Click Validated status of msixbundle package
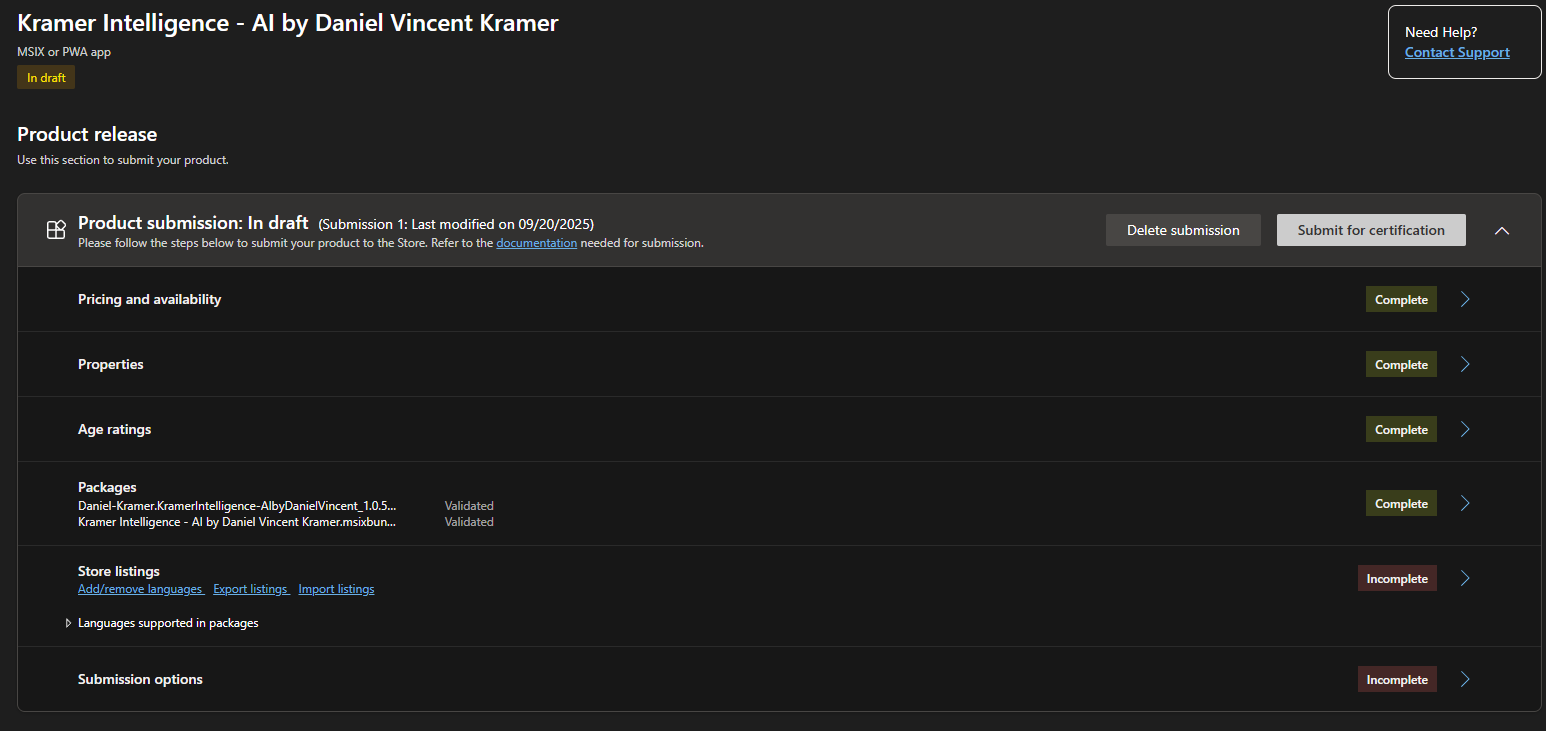Screen dimensions: 1546x731 click(x=469, y=522)
